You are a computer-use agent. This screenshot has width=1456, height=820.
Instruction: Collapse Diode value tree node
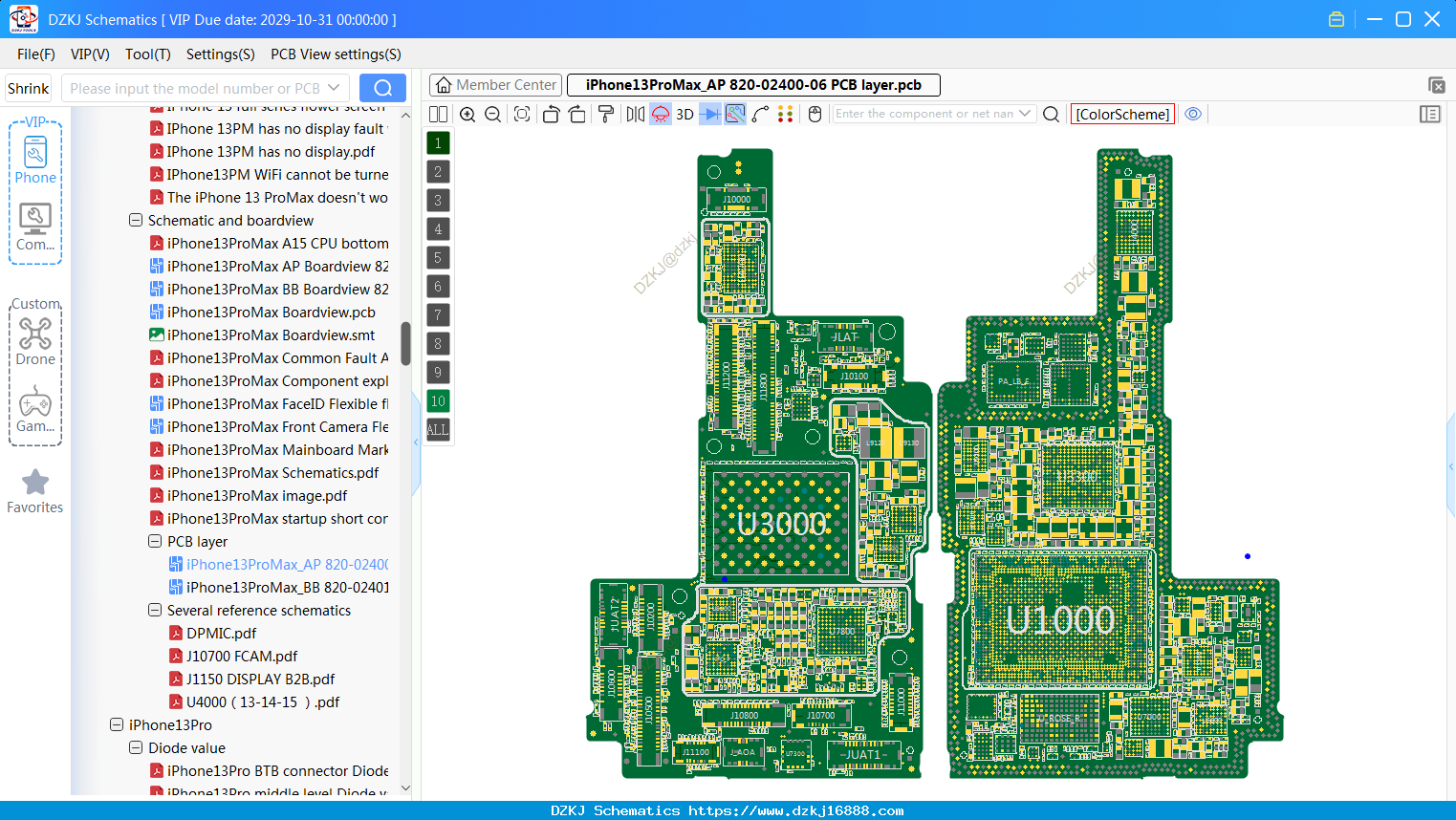pyautogui.click(x=136, y=747)
